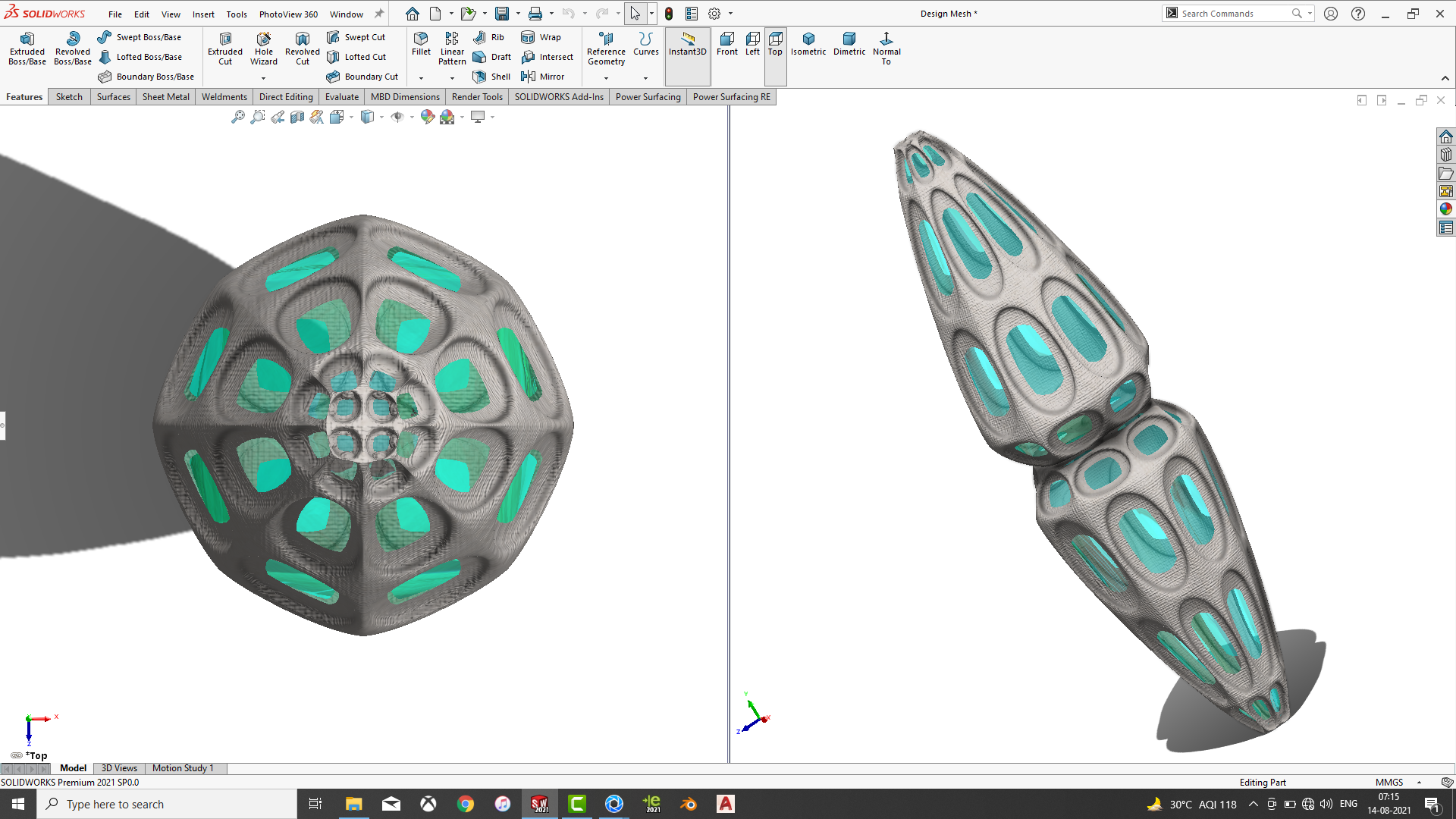Select the Fillet tool
Image resolution: width=1456 pixels, height=819 pixels.
click(x=421, y=43)
